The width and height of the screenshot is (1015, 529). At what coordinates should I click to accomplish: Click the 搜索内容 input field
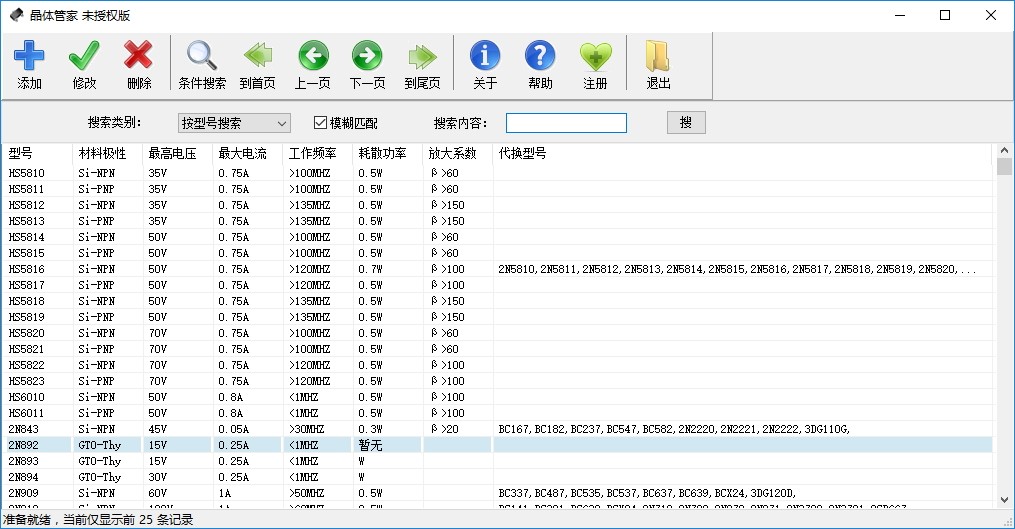566,123
